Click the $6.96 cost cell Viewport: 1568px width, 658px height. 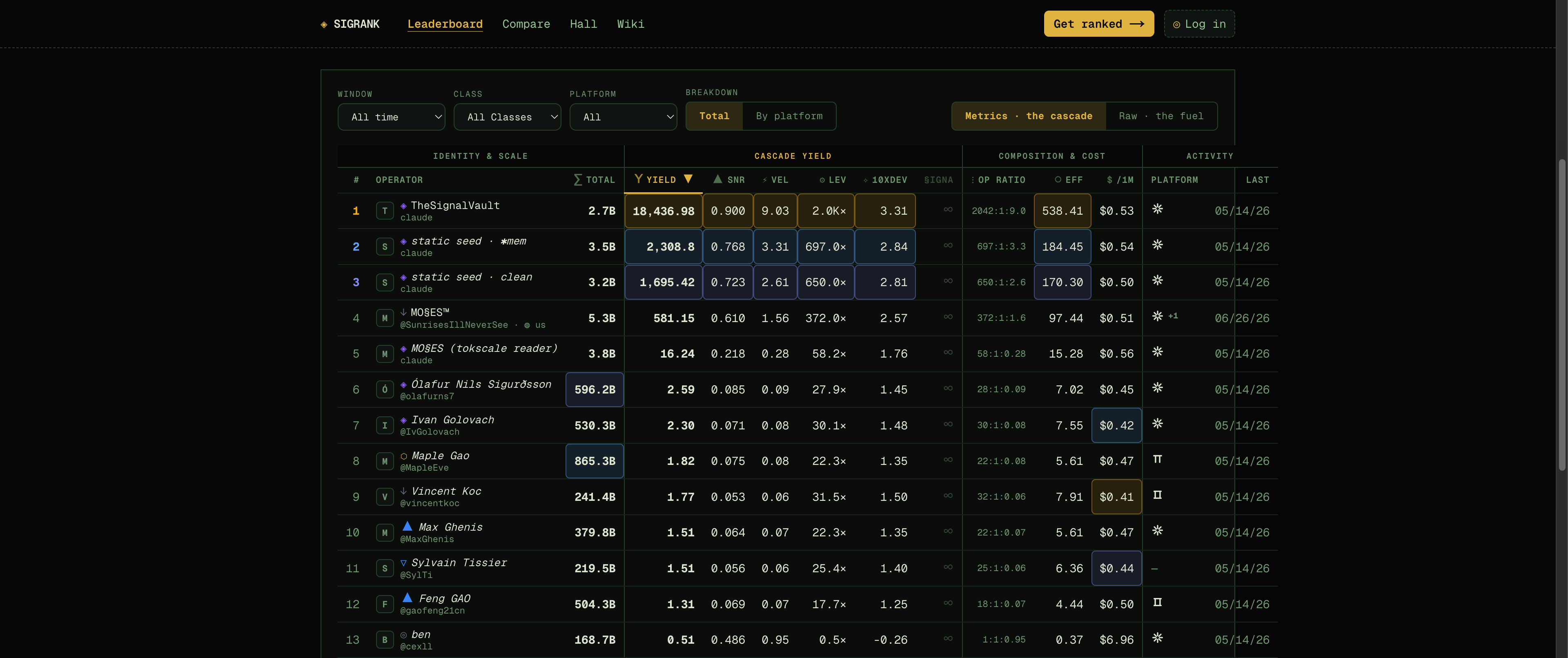tap(1116, 640)
